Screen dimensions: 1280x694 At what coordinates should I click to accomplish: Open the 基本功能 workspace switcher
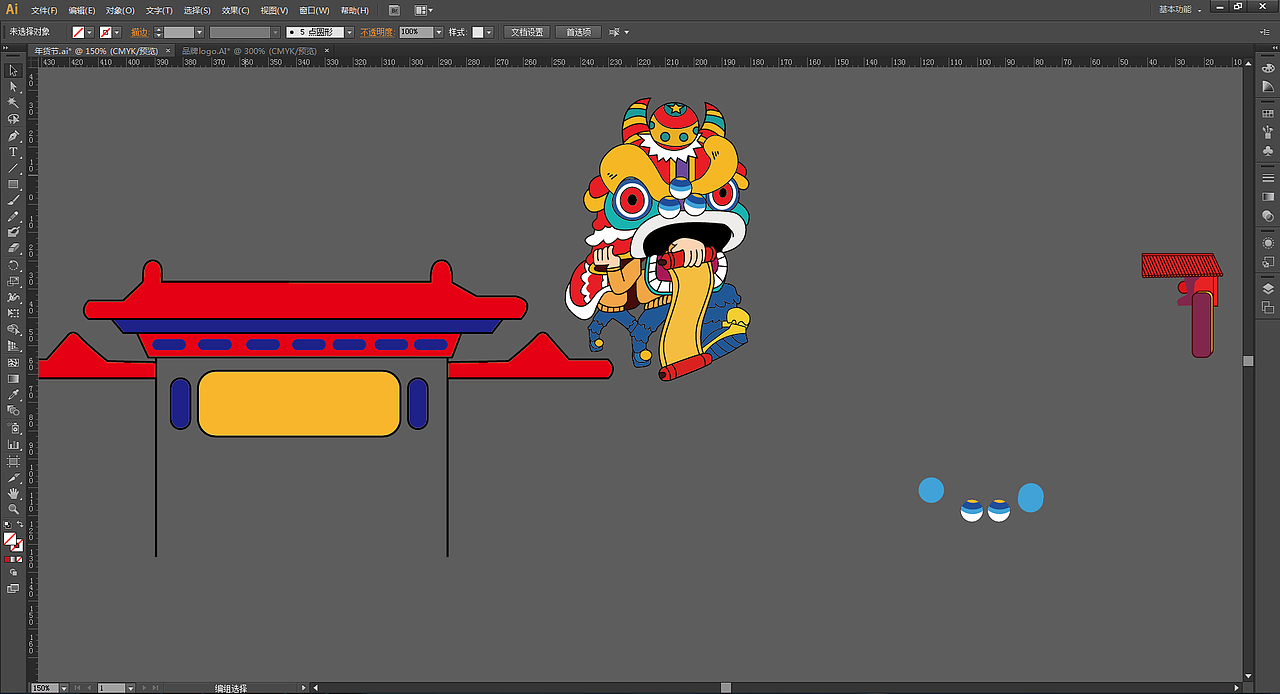pyautogui.click(x=1180, y=9)
